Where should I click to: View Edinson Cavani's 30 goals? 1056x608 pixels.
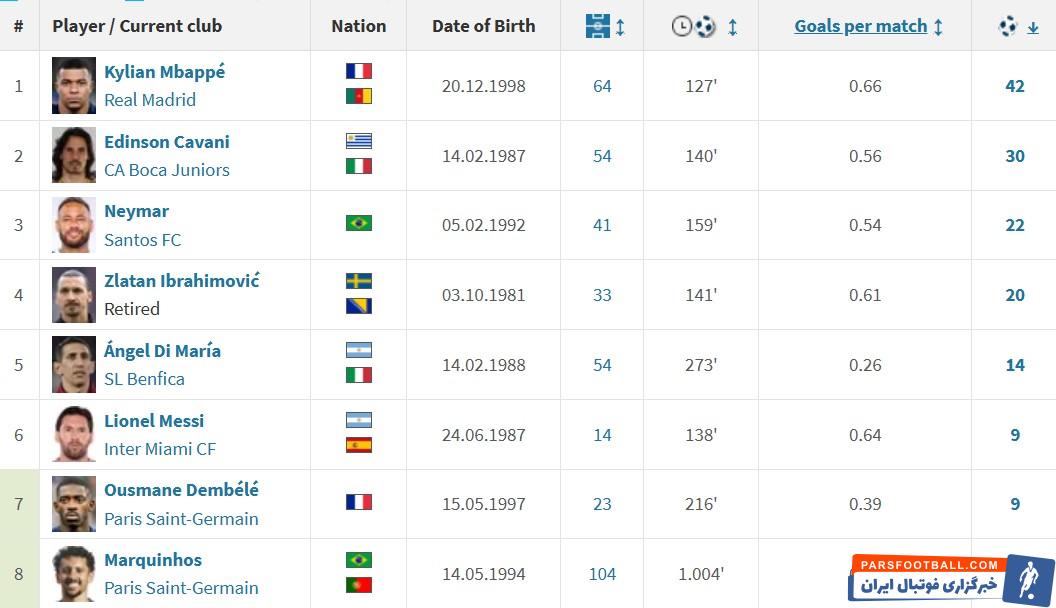(1015, 156)
